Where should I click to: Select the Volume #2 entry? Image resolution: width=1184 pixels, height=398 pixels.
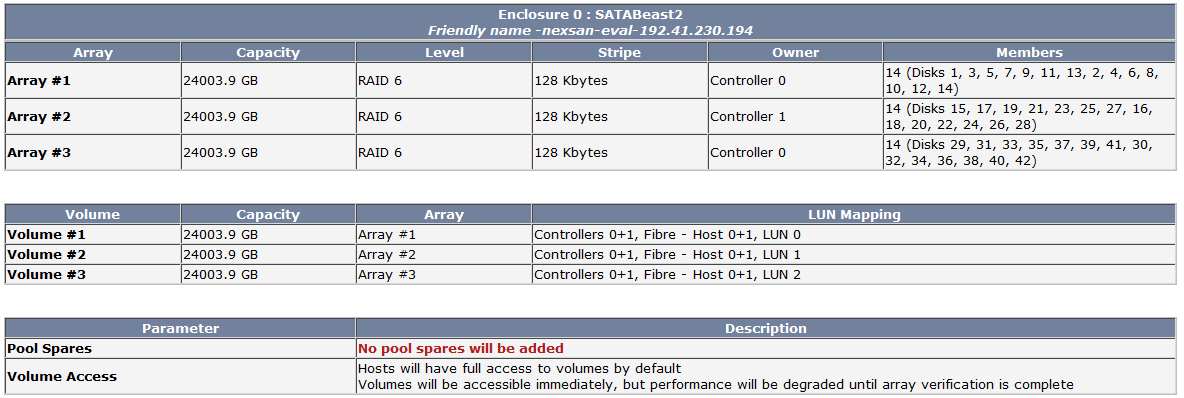point(46,255)
